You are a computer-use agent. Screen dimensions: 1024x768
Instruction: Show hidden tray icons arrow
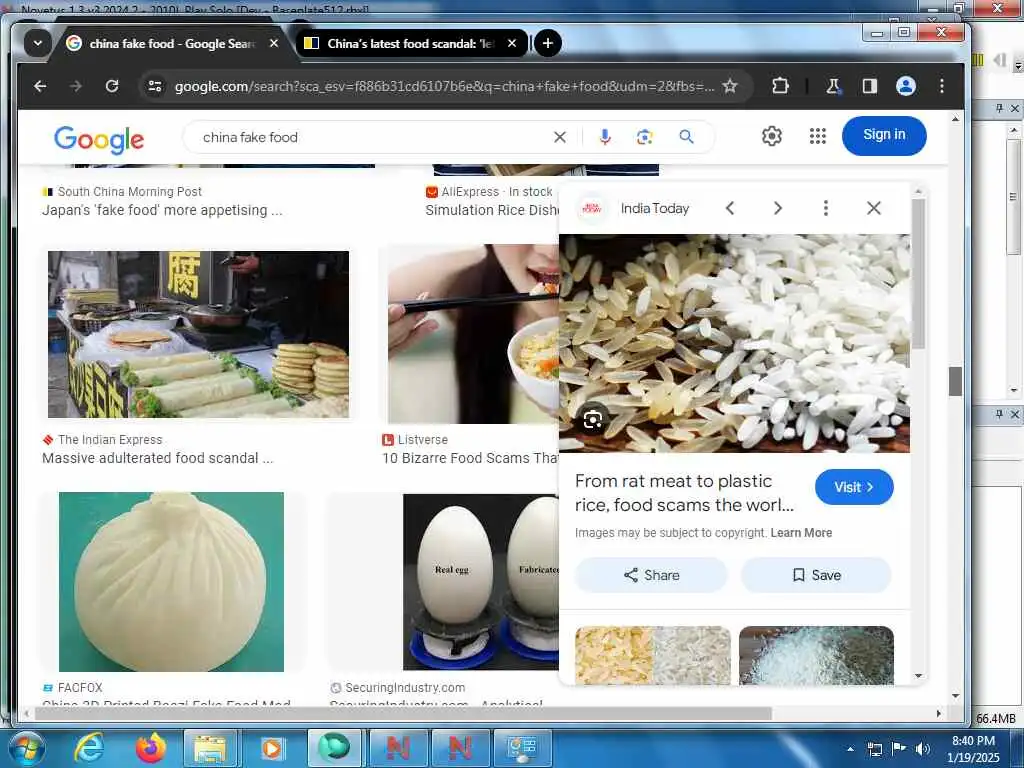[x=850, y=749]
